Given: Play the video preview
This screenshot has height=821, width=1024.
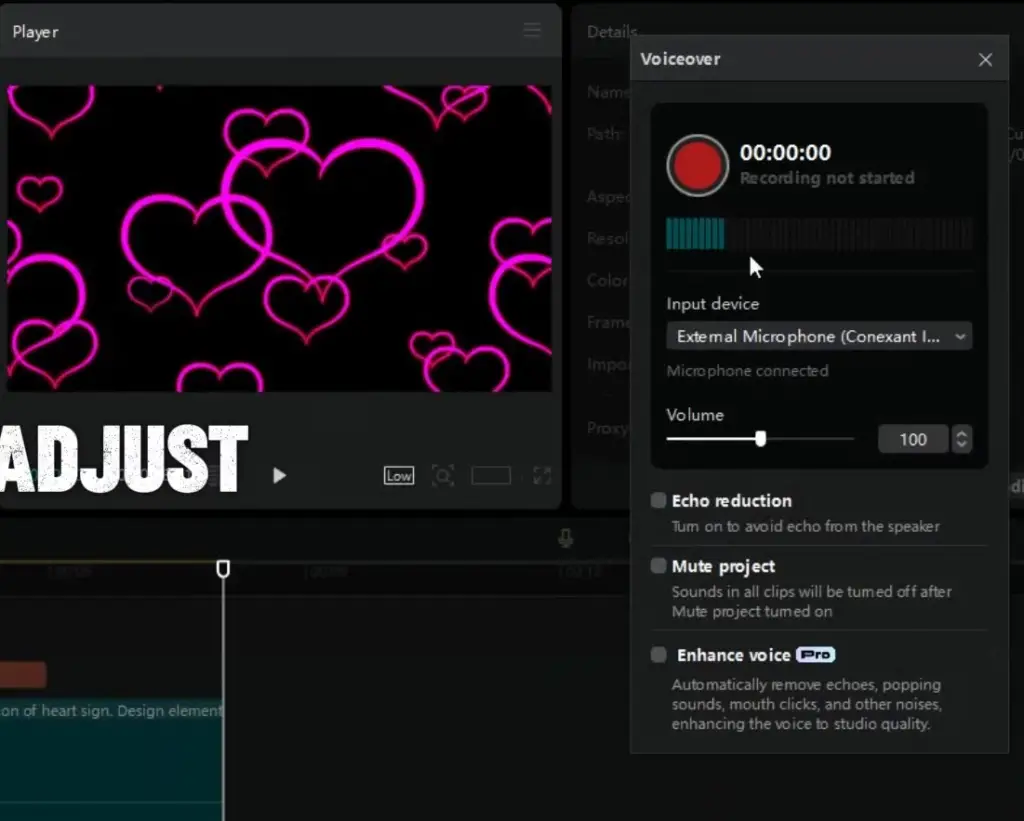Looking at the screenshot, I should coord(279,476).
